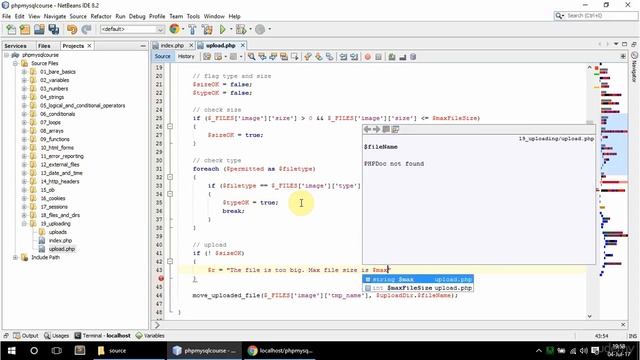The height and width of the screenshot is (360, 640).
Task: Open Task View on the taskbar
Action: point(57,351)
